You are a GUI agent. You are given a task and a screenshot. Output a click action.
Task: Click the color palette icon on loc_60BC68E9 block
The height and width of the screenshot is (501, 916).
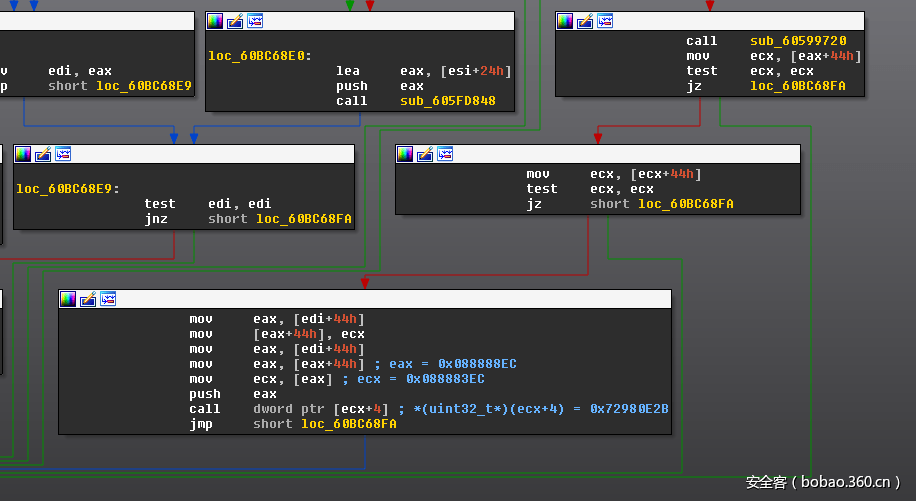(23, 153)
